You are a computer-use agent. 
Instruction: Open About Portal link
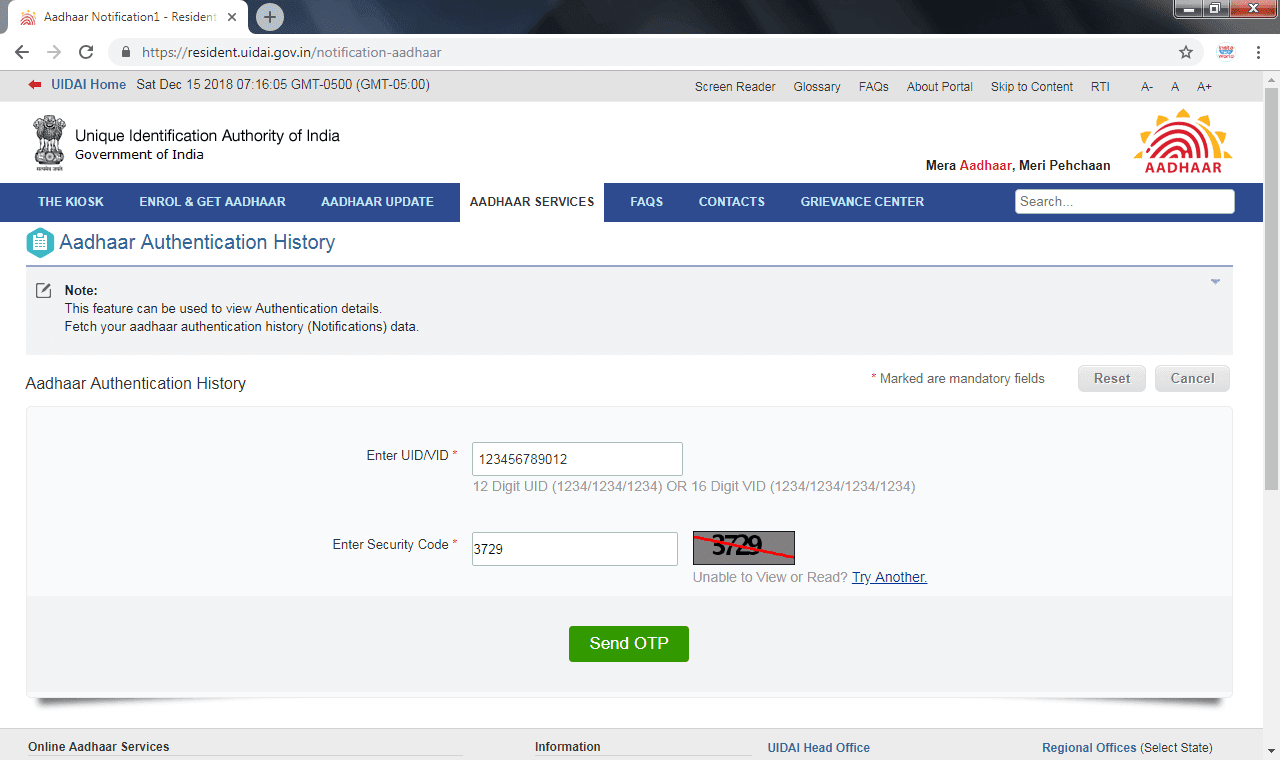tap(940, 87)
